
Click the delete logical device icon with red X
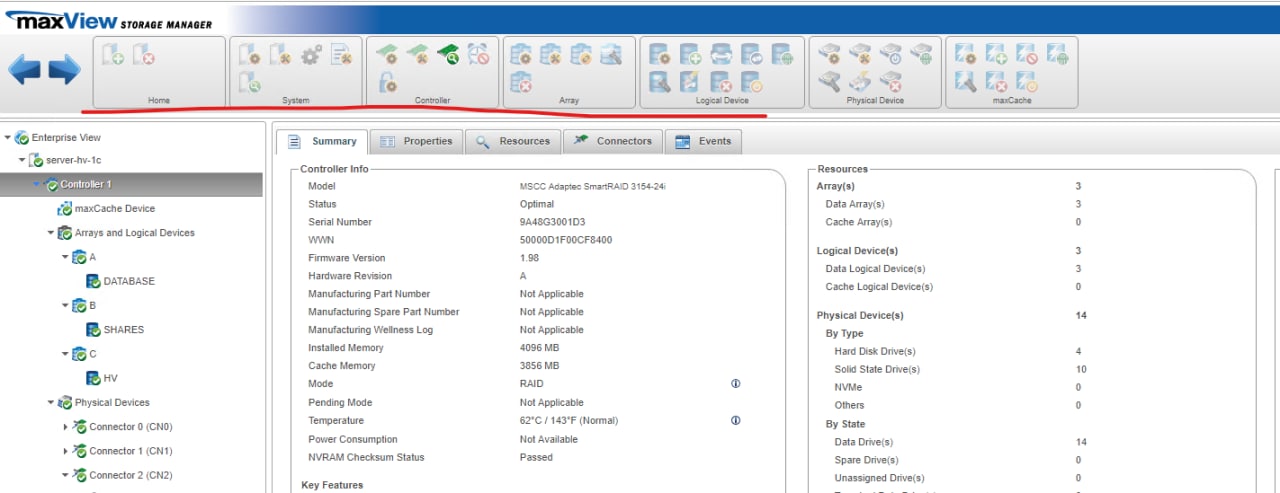click(x=721, y=83)
